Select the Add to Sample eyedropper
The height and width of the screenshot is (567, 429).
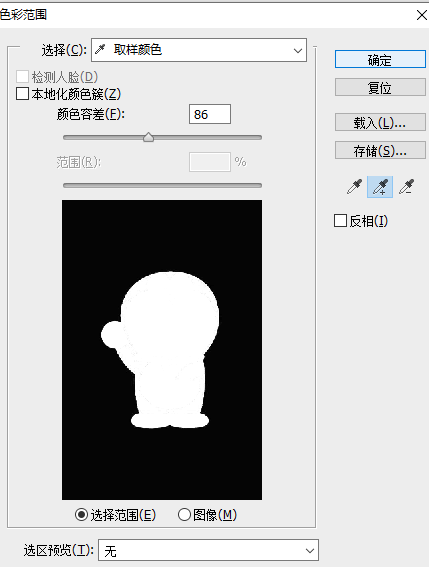380,187
